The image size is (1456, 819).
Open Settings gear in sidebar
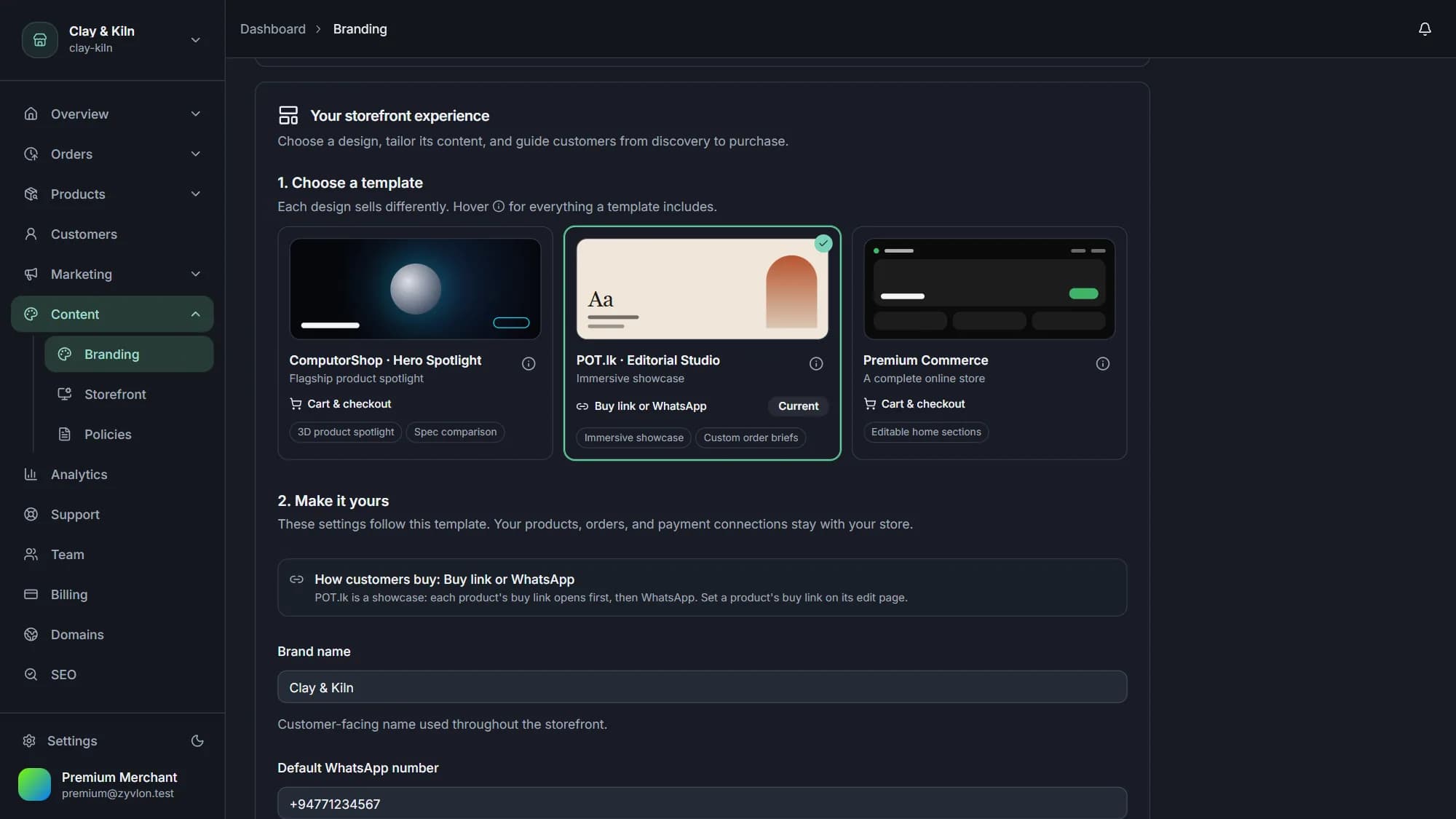click(29, 741)
